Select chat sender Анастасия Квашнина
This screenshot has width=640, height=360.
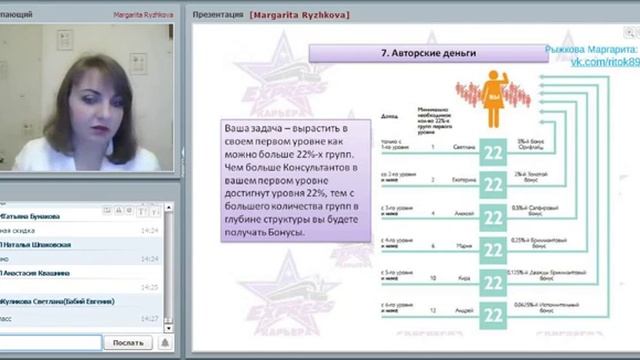click(35, 273)
